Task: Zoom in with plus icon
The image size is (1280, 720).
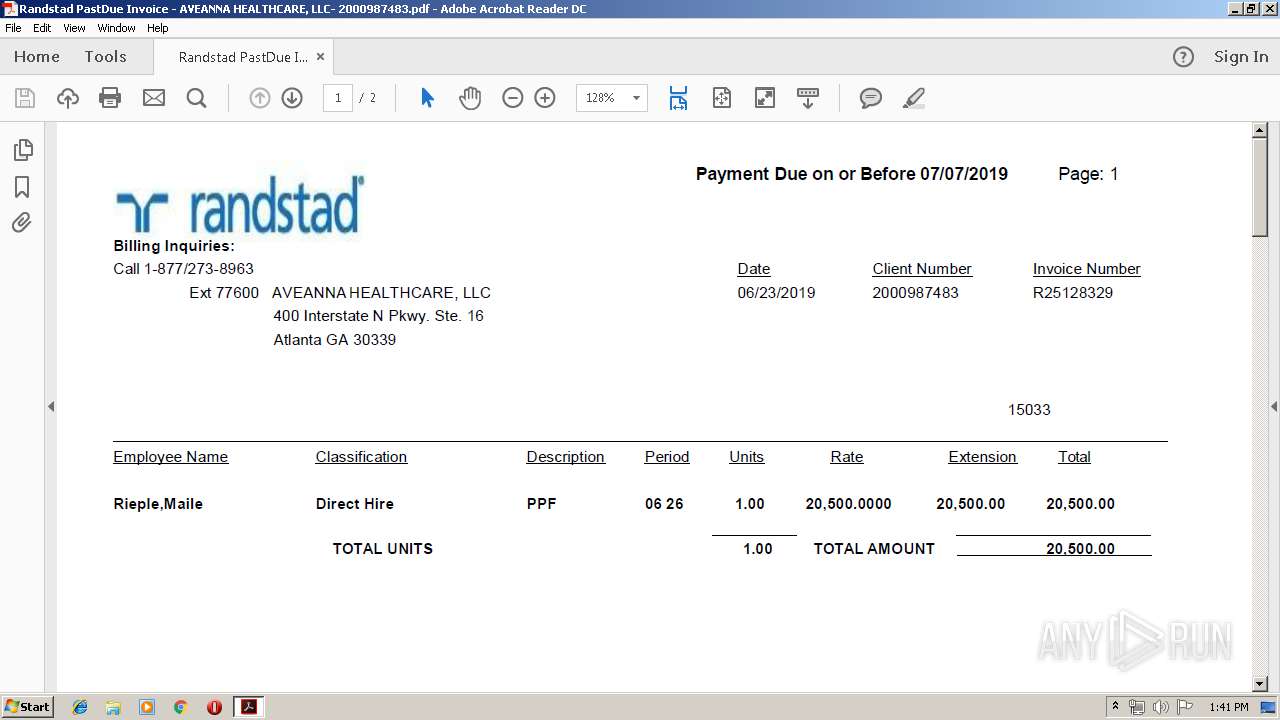Action: [x=545, y=98]
